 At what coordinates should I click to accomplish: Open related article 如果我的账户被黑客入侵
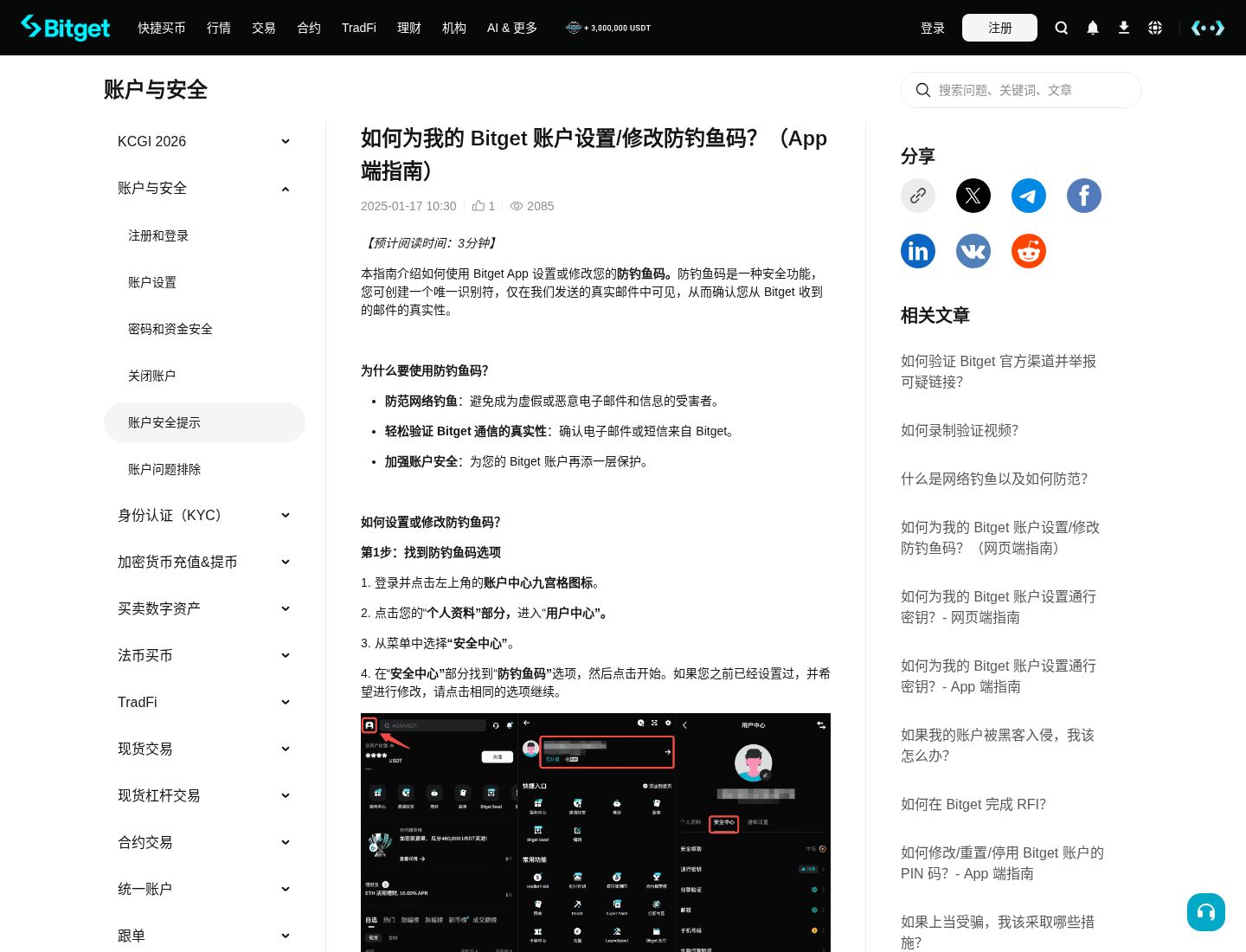pyautogui.click(x=998, y=745)
